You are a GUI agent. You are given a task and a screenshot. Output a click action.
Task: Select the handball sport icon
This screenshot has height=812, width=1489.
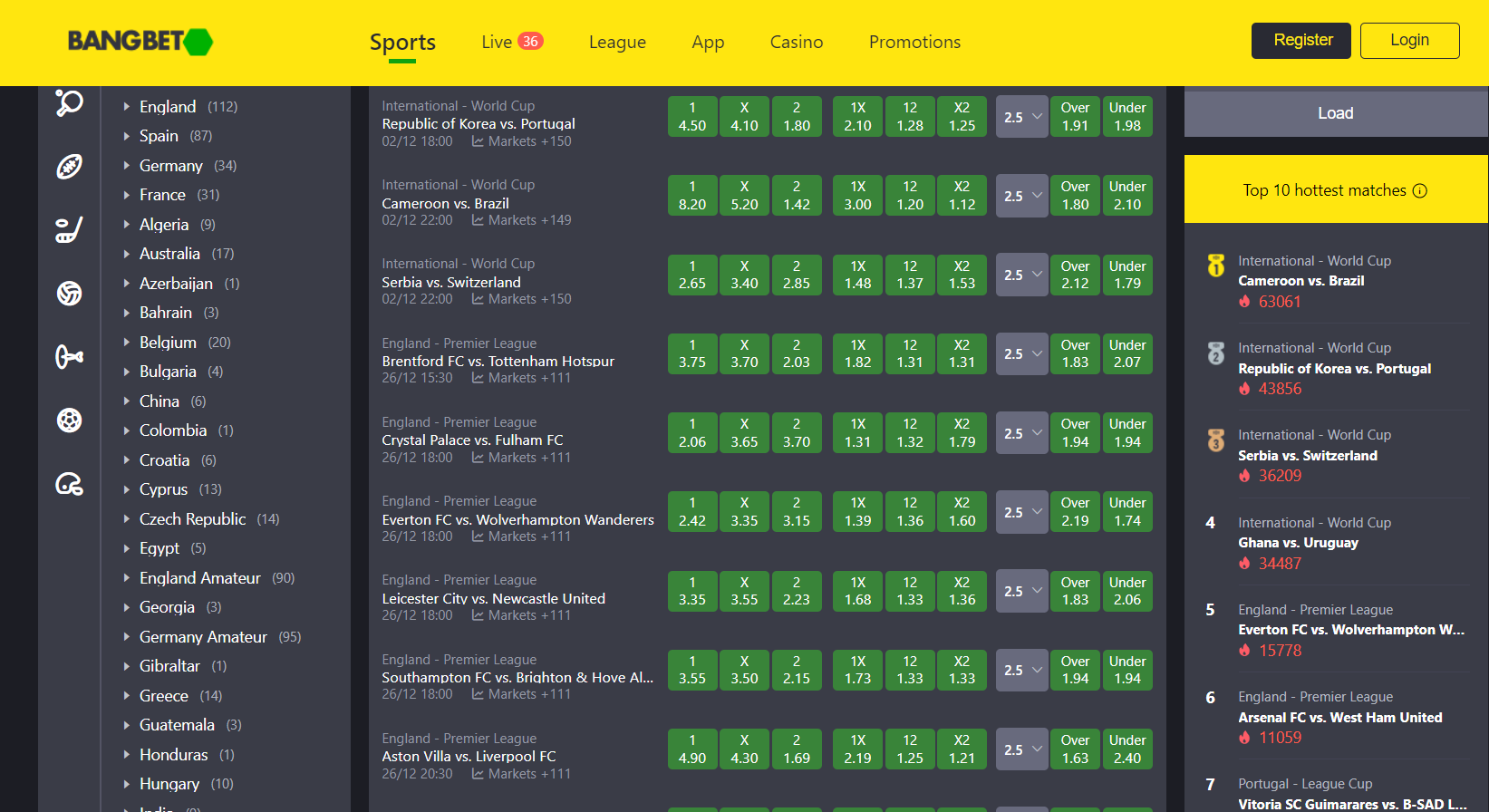69,420
